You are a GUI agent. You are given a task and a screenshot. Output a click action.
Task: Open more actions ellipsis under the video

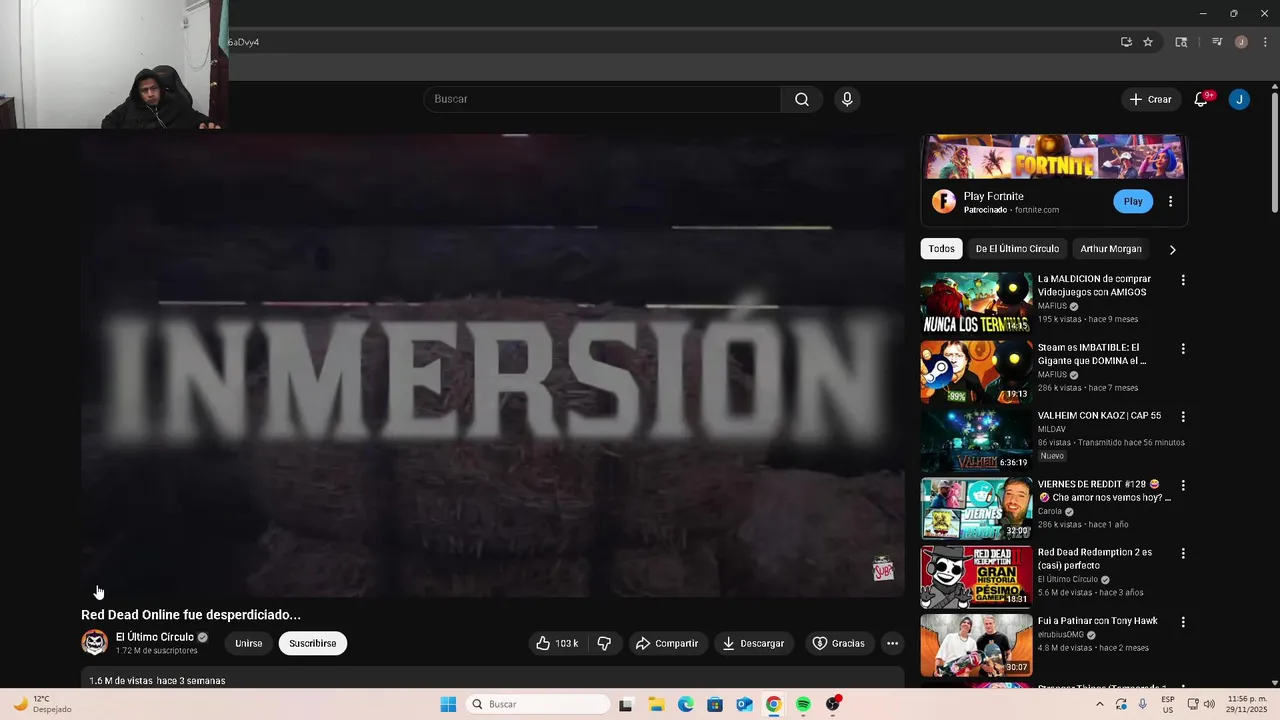[892, 643]
